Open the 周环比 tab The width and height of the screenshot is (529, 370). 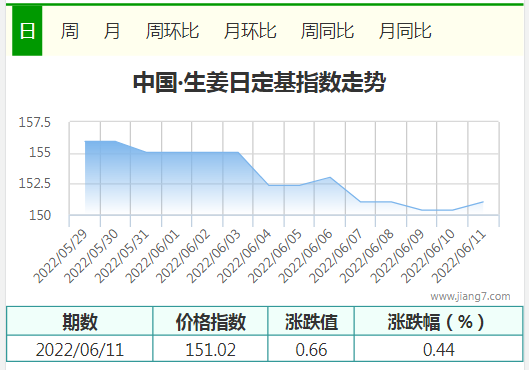[x=172, y=31]
